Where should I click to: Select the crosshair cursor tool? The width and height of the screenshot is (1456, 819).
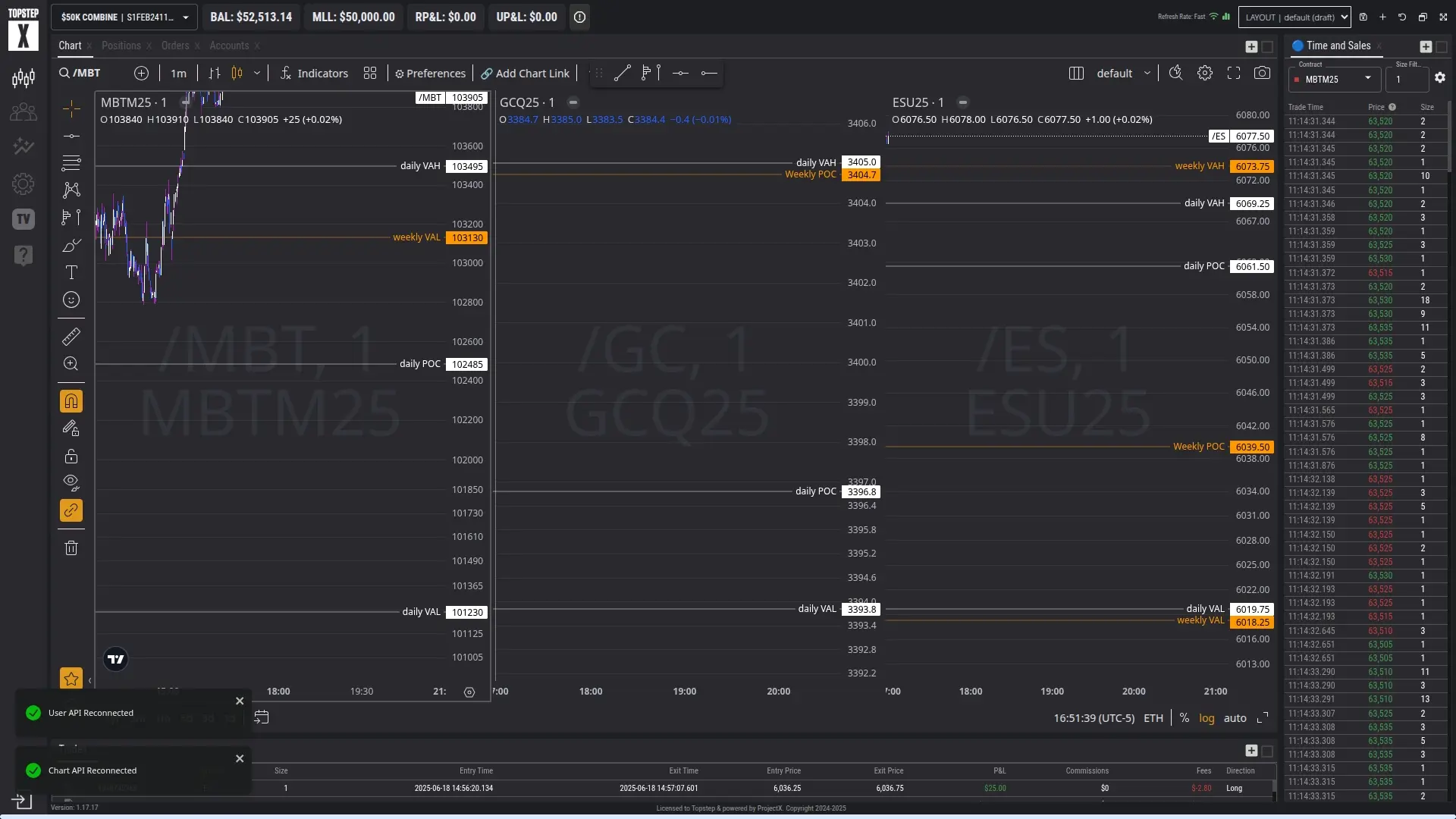coord(71,108)
